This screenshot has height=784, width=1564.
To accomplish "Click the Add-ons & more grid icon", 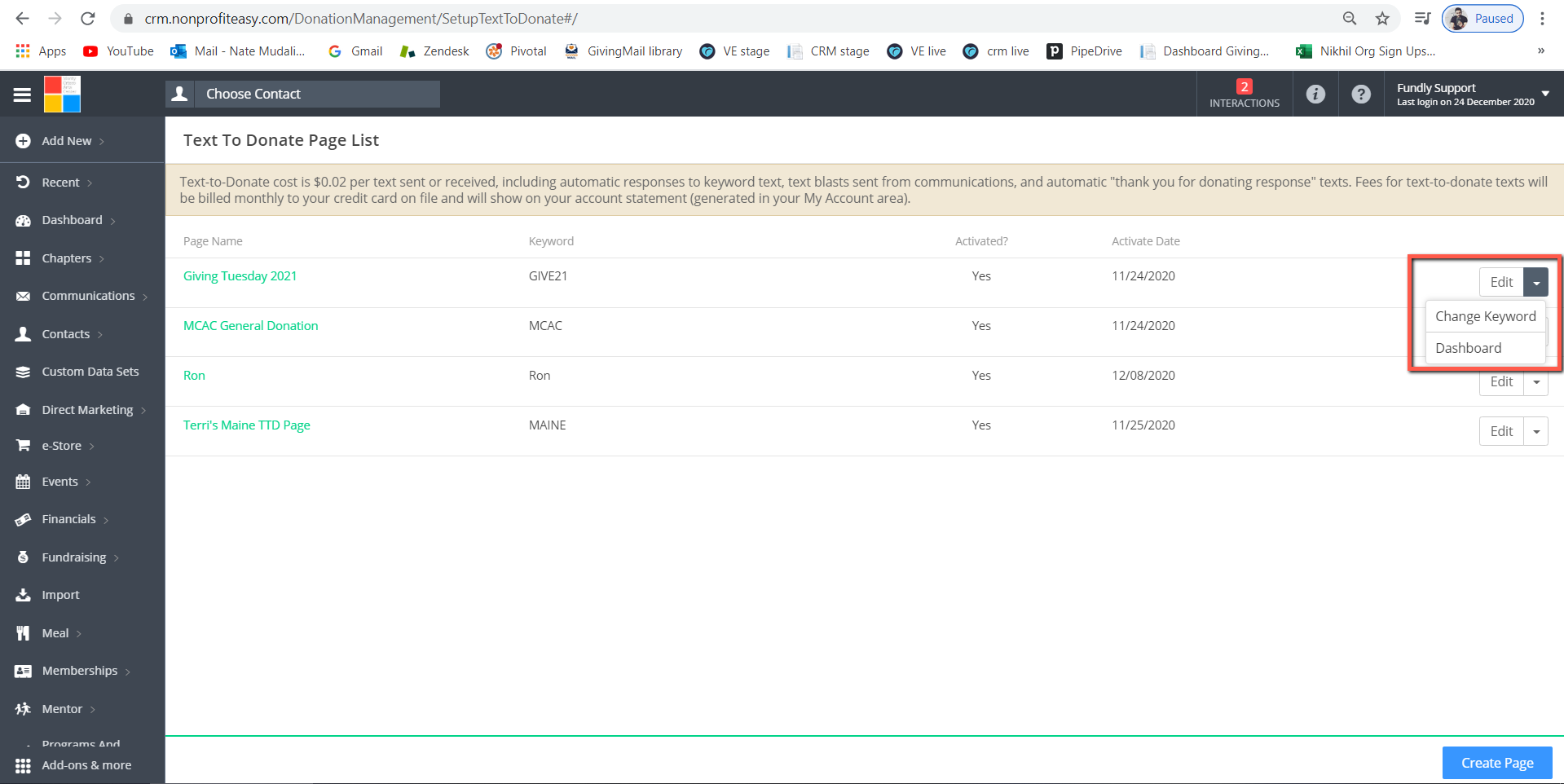I will click(x=23, y=765).
